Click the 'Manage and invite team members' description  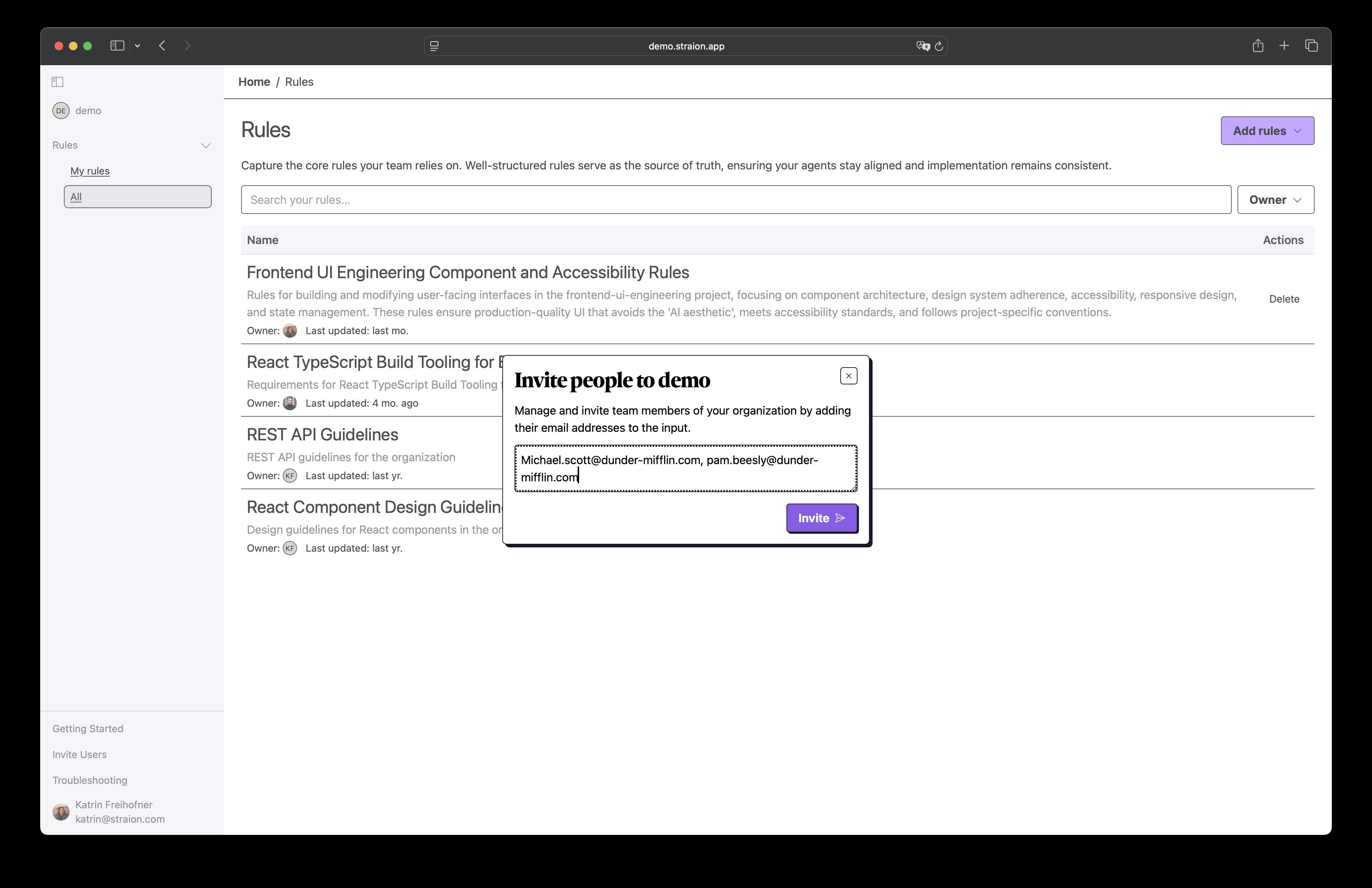click(x=683, y=419)
